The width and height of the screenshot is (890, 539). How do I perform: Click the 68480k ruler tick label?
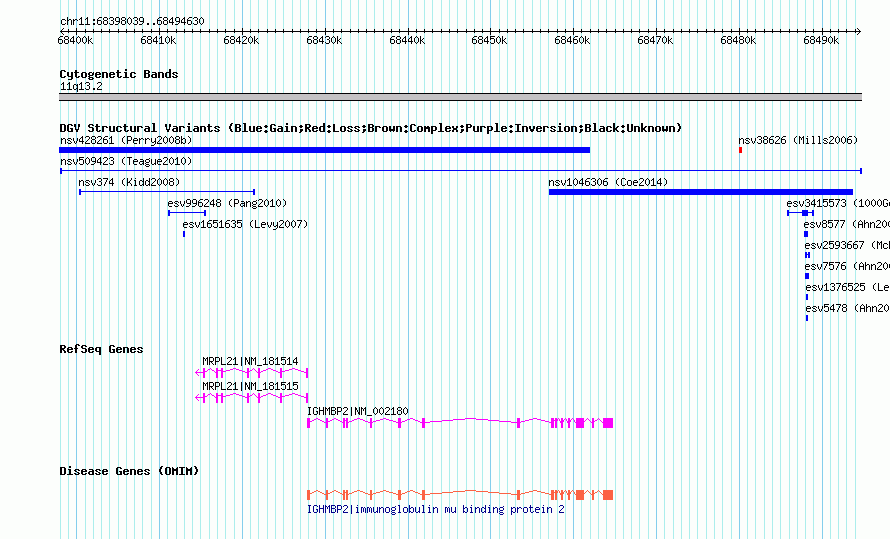coord(738,40)
